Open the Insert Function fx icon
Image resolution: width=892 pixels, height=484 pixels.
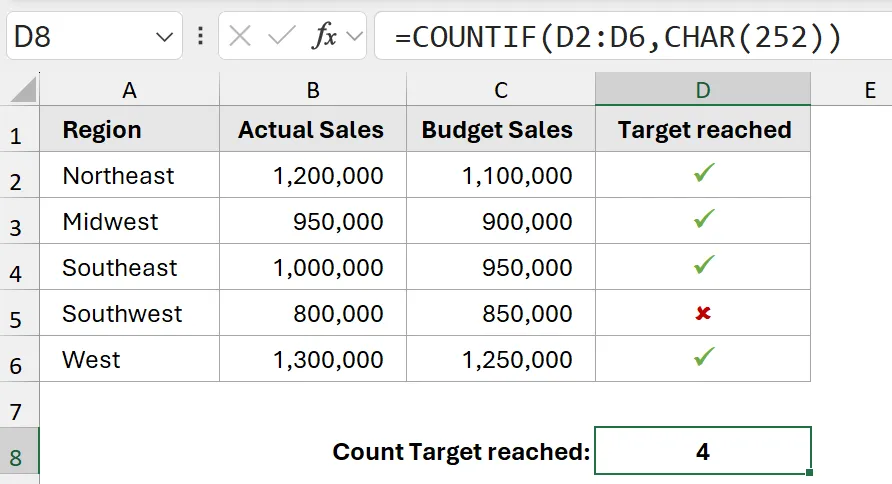tap(324, 36)
